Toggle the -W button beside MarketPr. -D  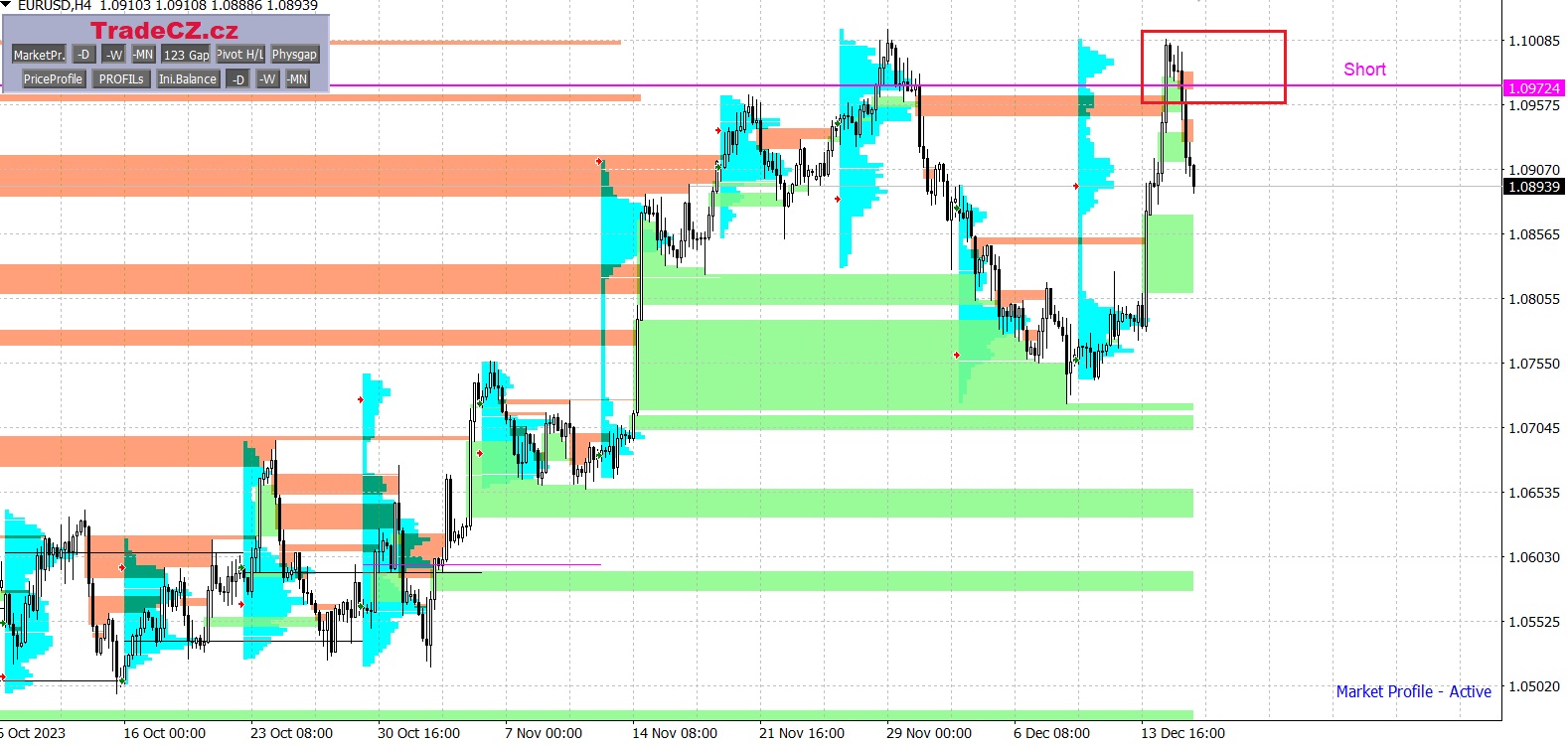point(114,55)
